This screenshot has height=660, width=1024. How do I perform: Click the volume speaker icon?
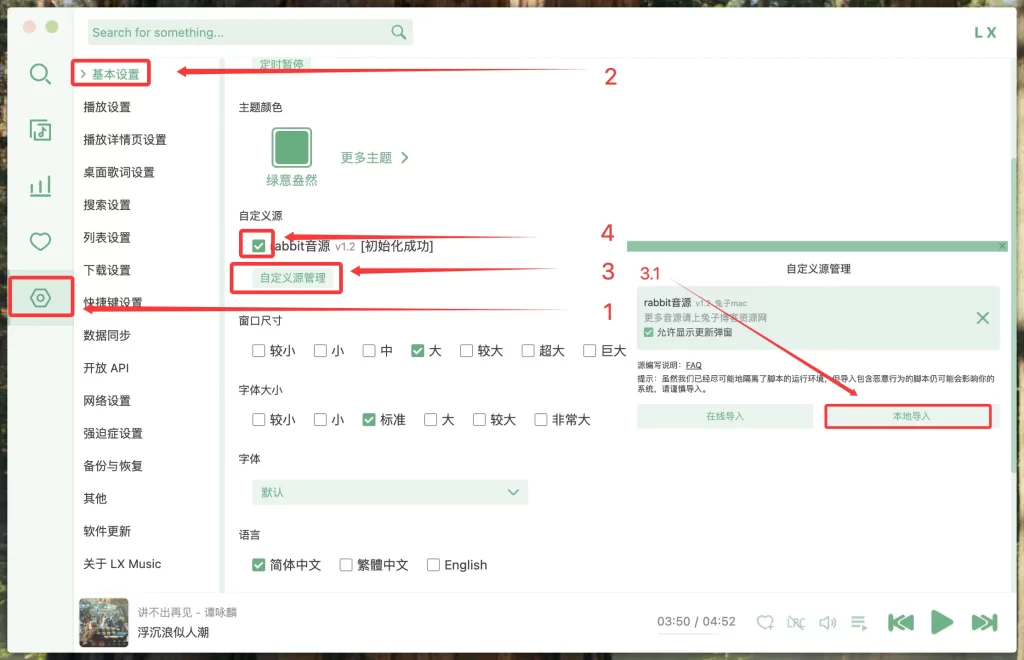click(827, 622)
